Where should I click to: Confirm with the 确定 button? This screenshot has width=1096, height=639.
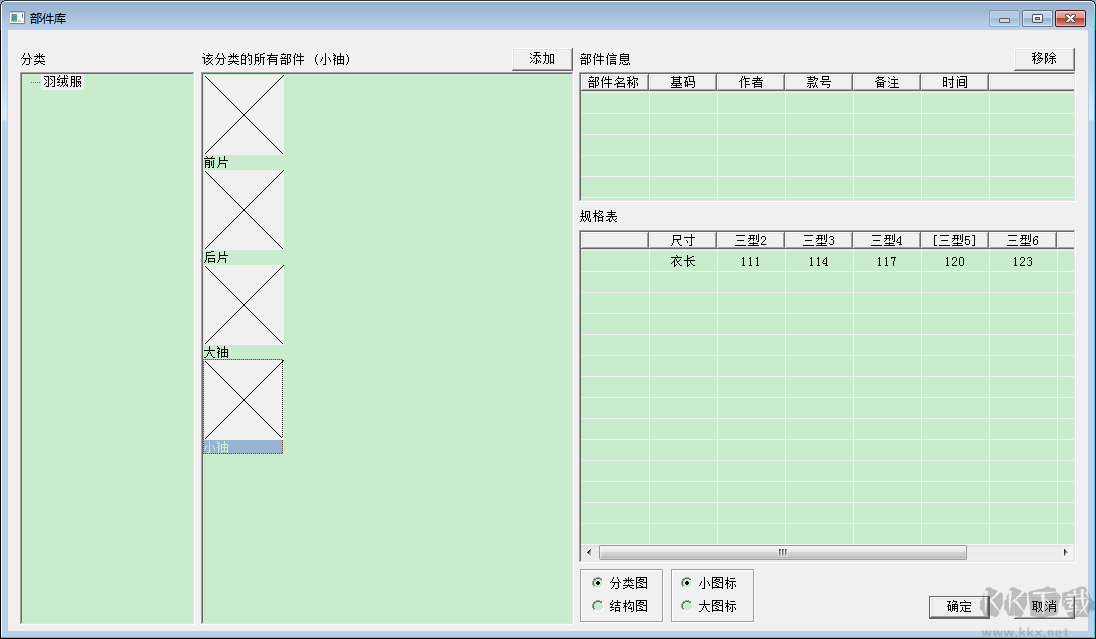[959, 606]
